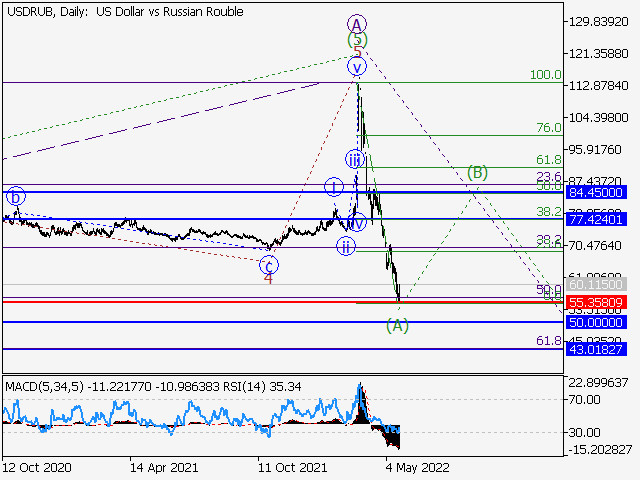Click the purple 61.8 label near 43.01827
640x480 pixels.
pyautogui.click(x=549, y=341)
